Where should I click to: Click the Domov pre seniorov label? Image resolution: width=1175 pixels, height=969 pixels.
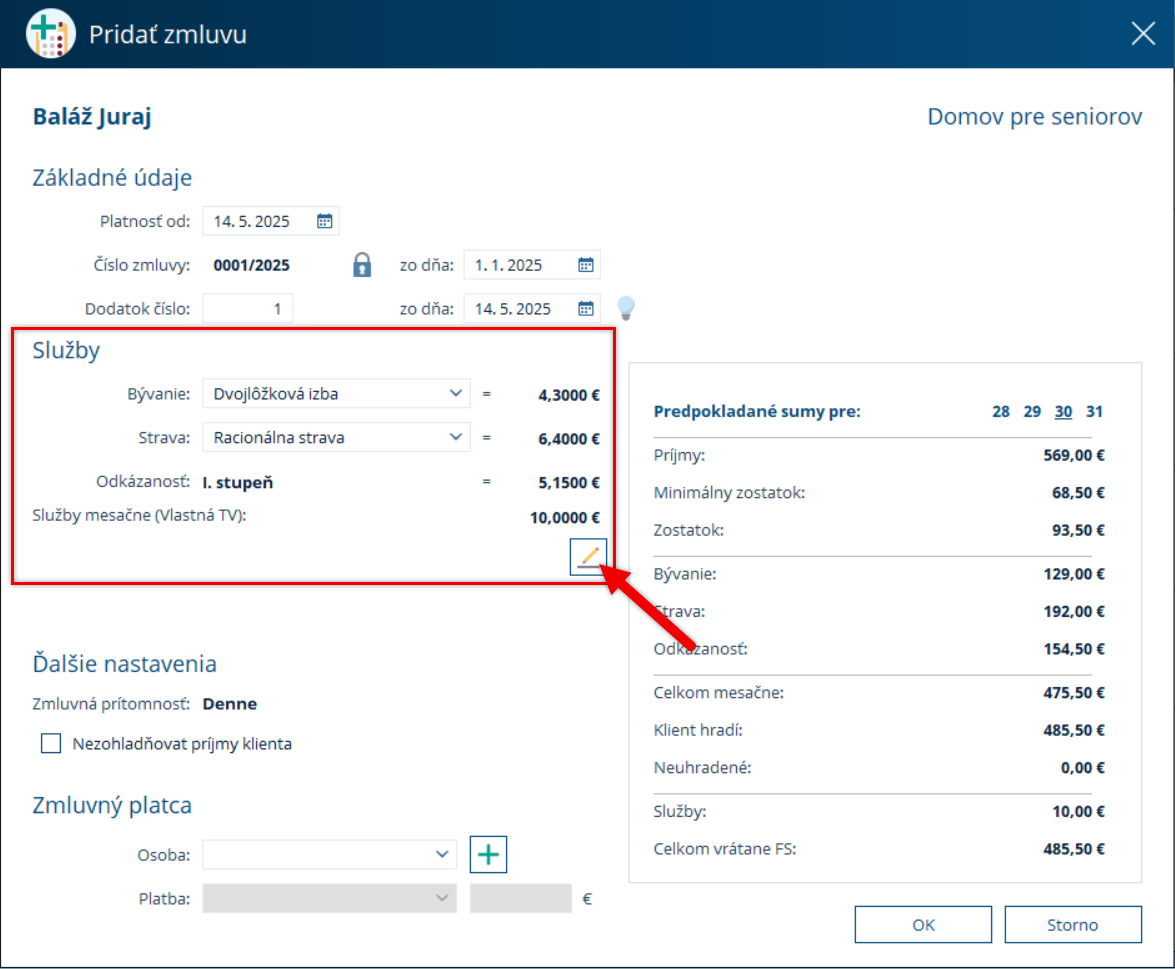pyautogui.click(x=1035, y=117)
